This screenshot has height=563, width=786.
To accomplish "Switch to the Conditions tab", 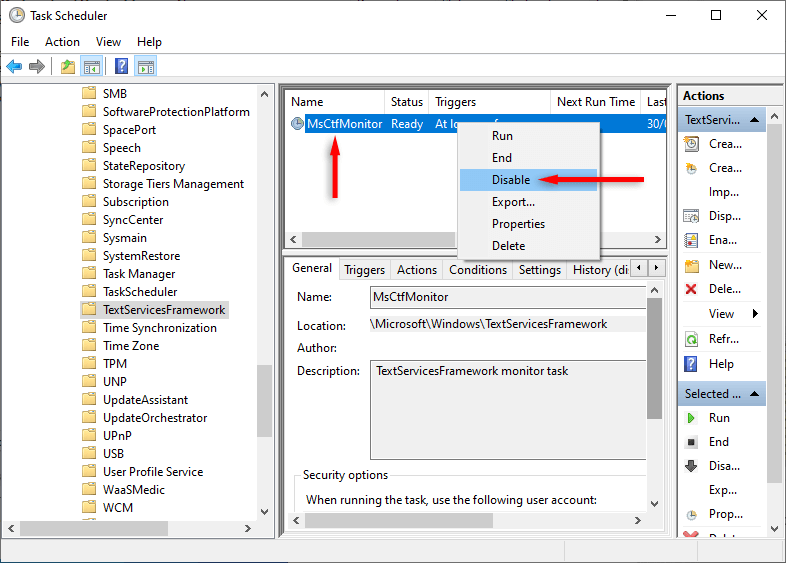I will click(478, 270).
